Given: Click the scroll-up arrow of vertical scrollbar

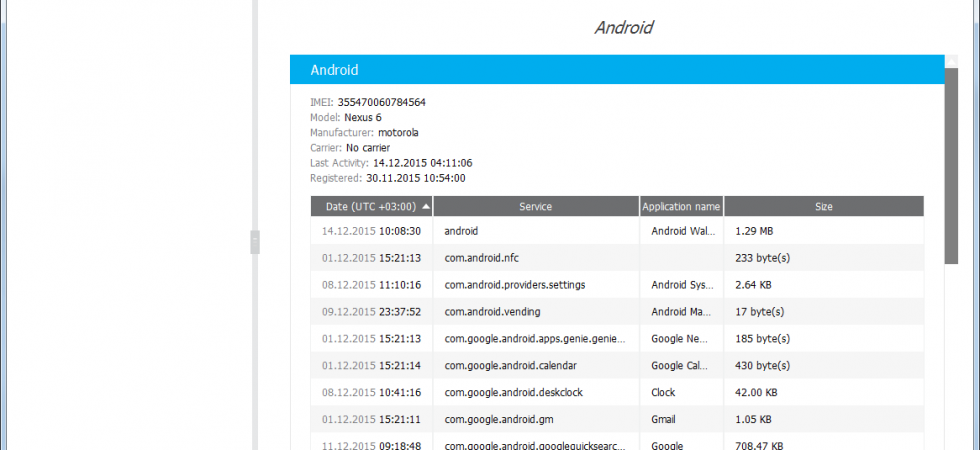Looking at the screenshot, I should click(x=951, y=61).
